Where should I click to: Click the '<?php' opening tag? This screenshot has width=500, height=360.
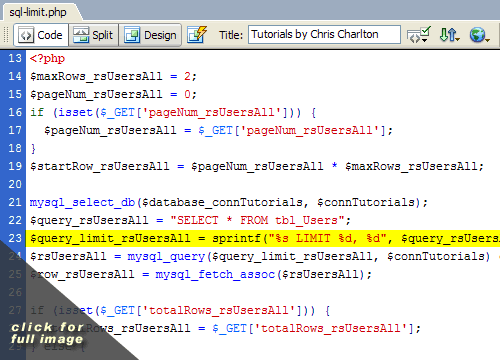[47, 59]
